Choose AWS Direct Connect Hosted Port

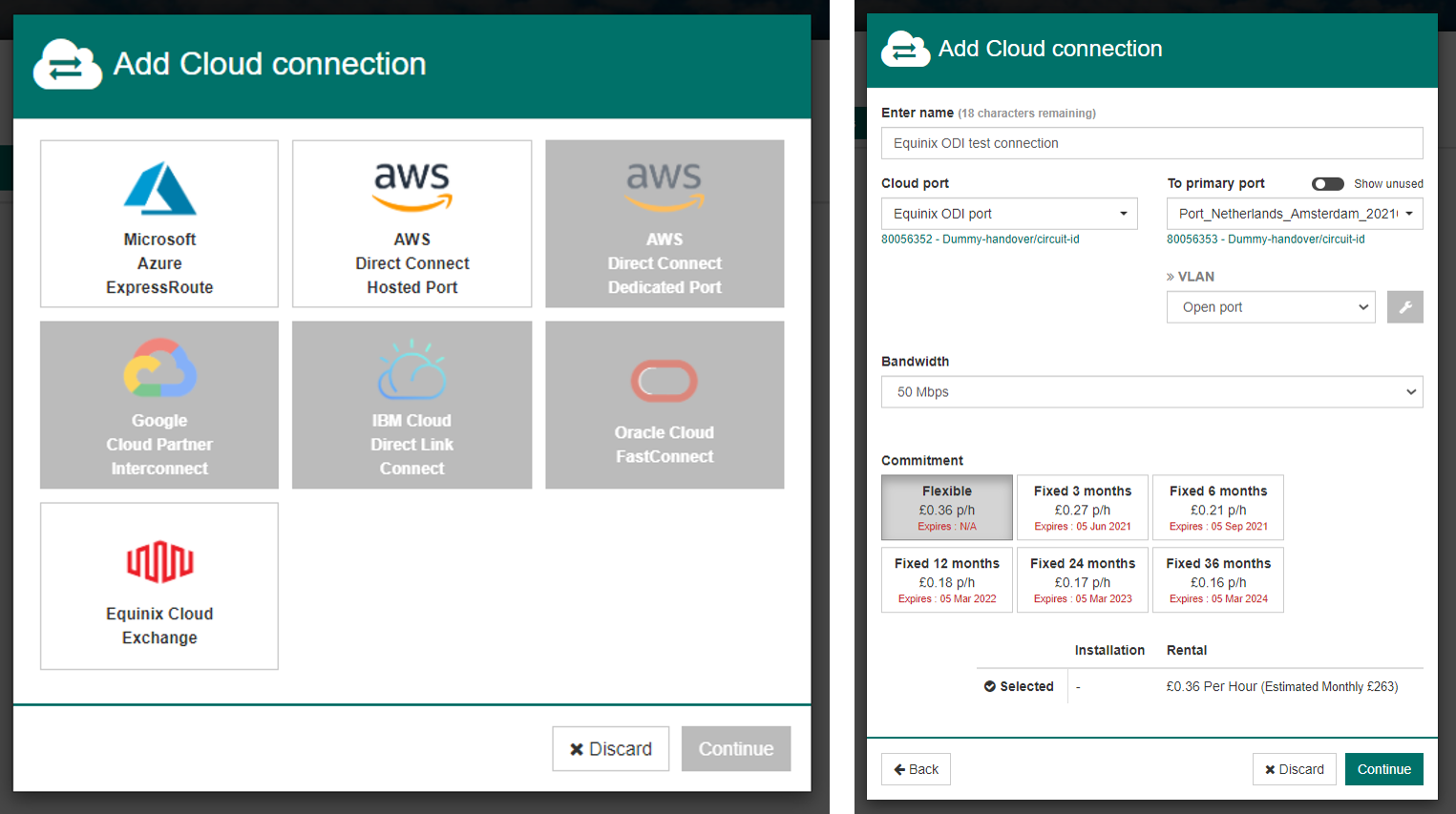click(x=411, y=224)
